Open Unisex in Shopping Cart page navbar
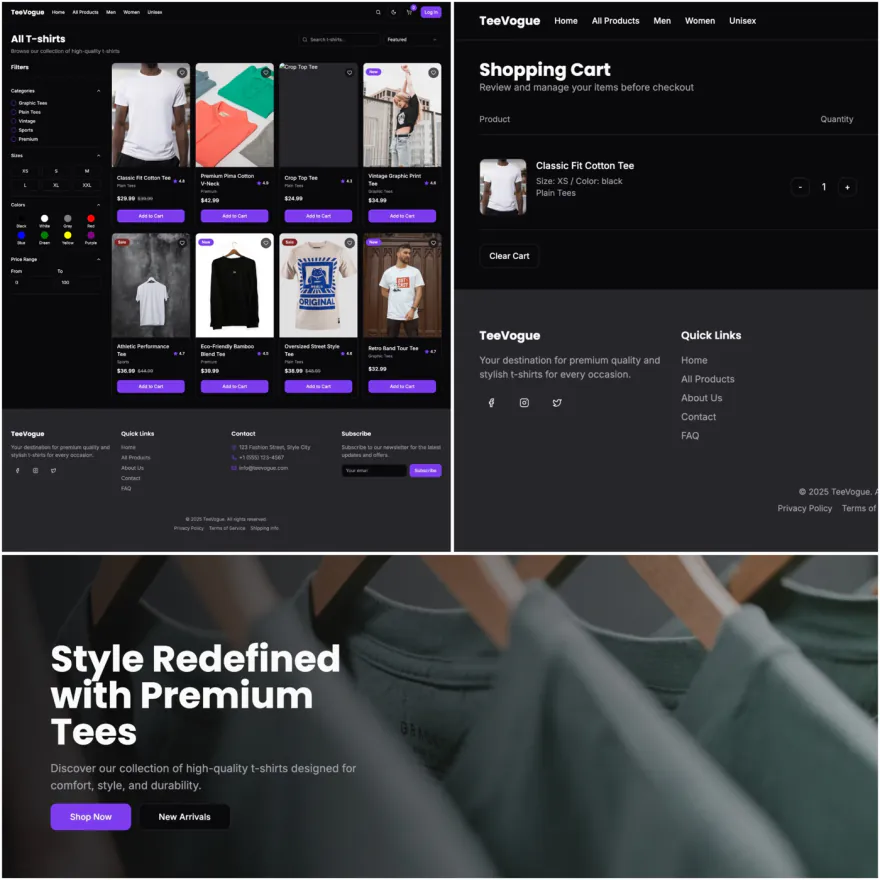The width and height of the screenshot is (880, 880). pos(742,21)
